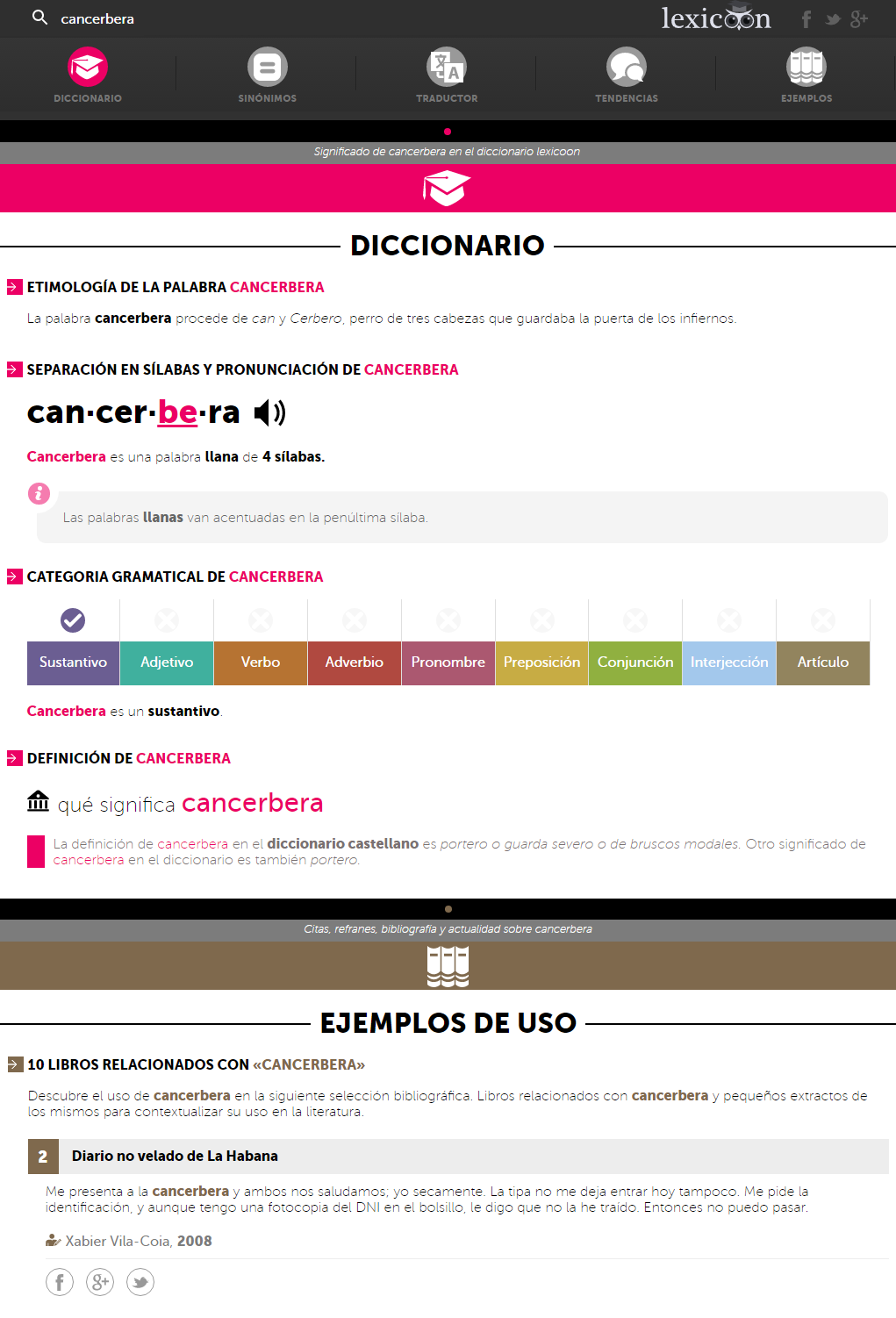This screenshot has height=1318, width=896.
Task: Share book excerpt on Facebook
Action: (x=60, y=1282)
